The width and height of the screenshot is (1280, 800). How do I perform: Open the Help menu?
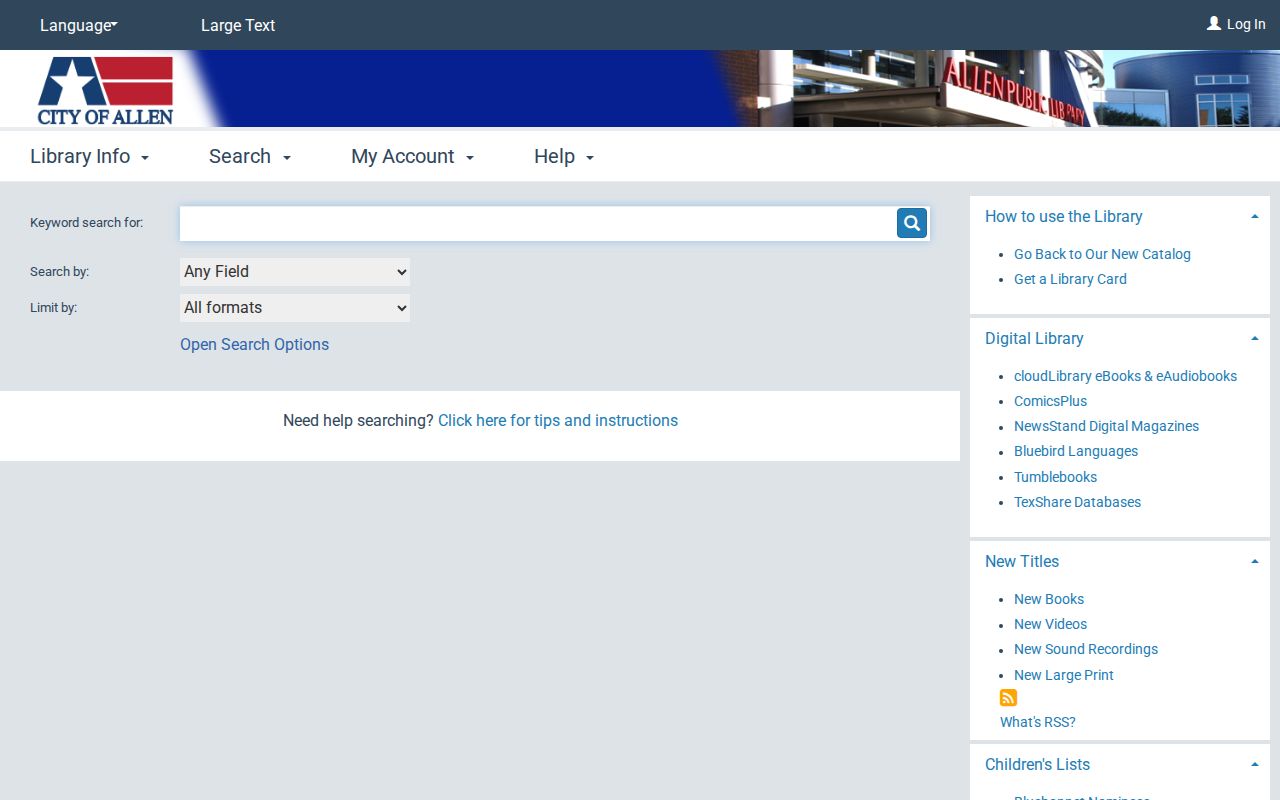click(564, 157)
